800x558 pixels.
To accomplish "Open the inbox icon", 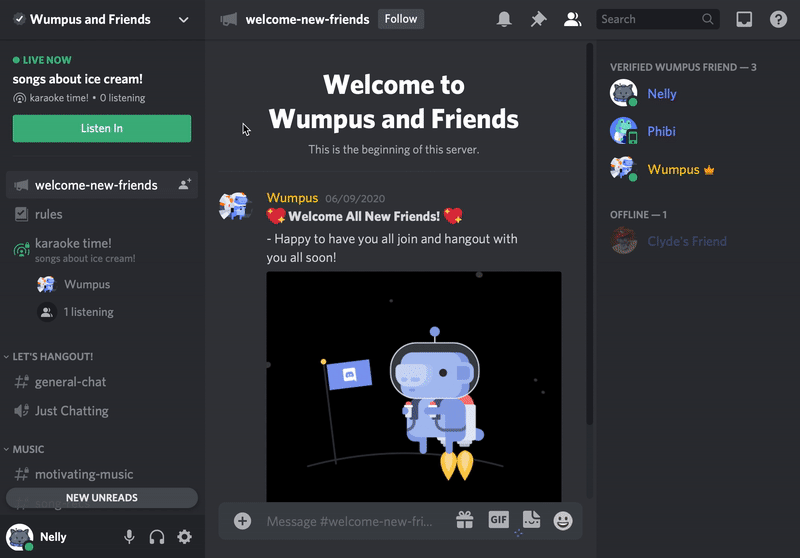I will point(744,19).
